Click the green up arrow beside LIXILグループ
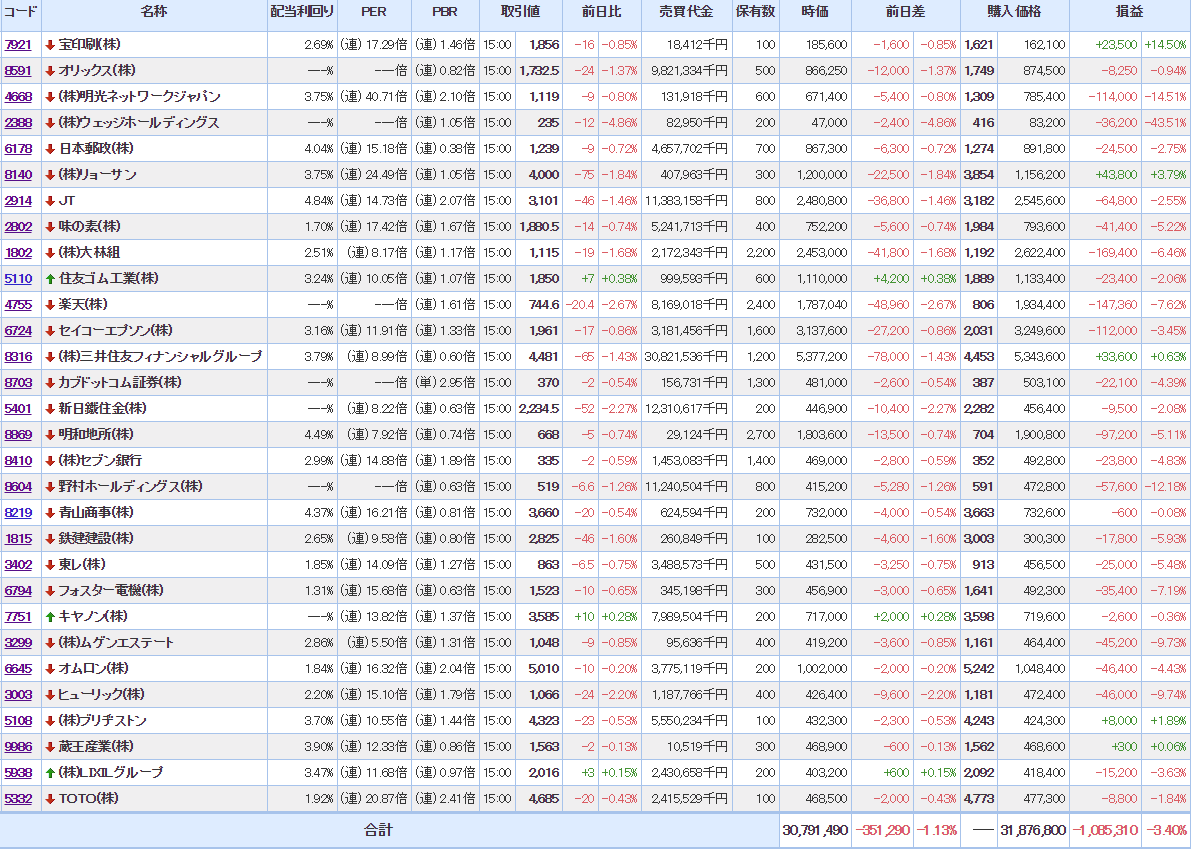 click(x=50, y=772)
